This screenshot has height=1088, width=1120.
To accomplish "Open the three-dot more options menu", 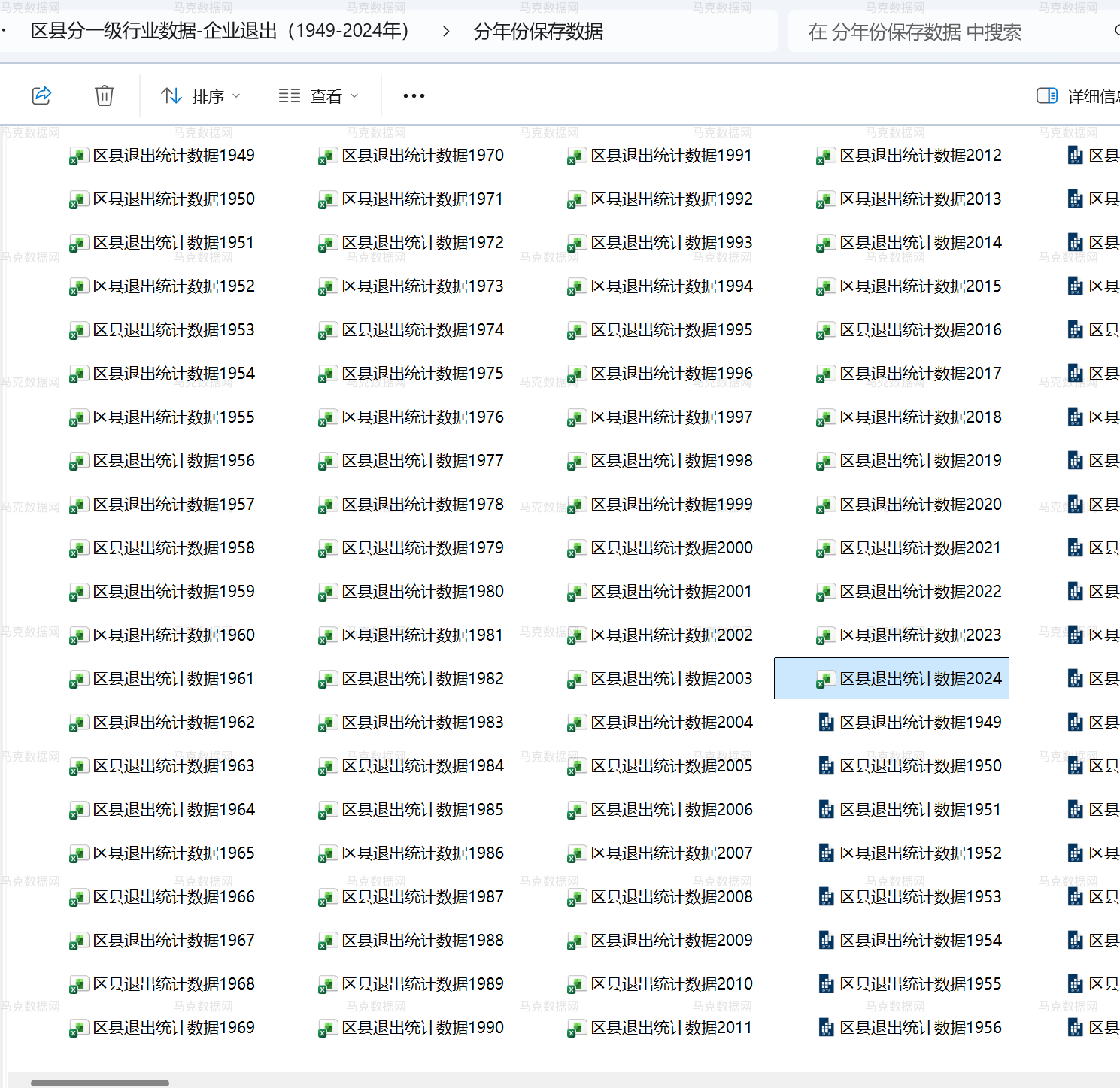I will (414, 96).
